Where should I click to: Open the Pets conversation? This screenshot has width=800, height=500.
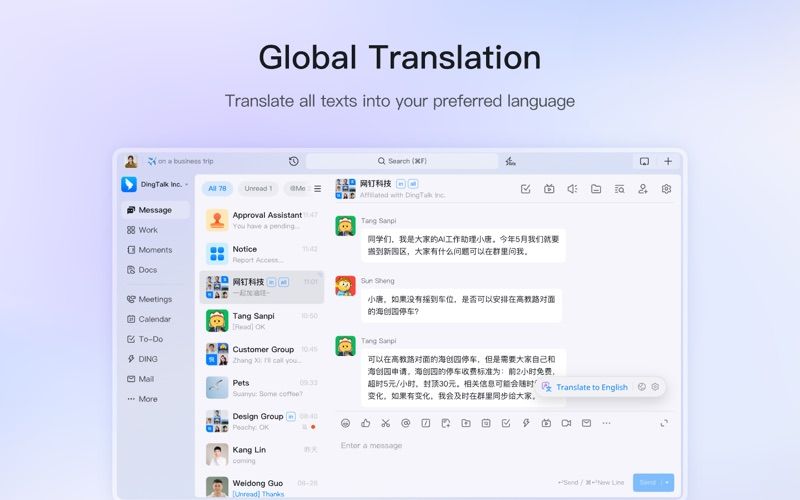coord(262,388)
